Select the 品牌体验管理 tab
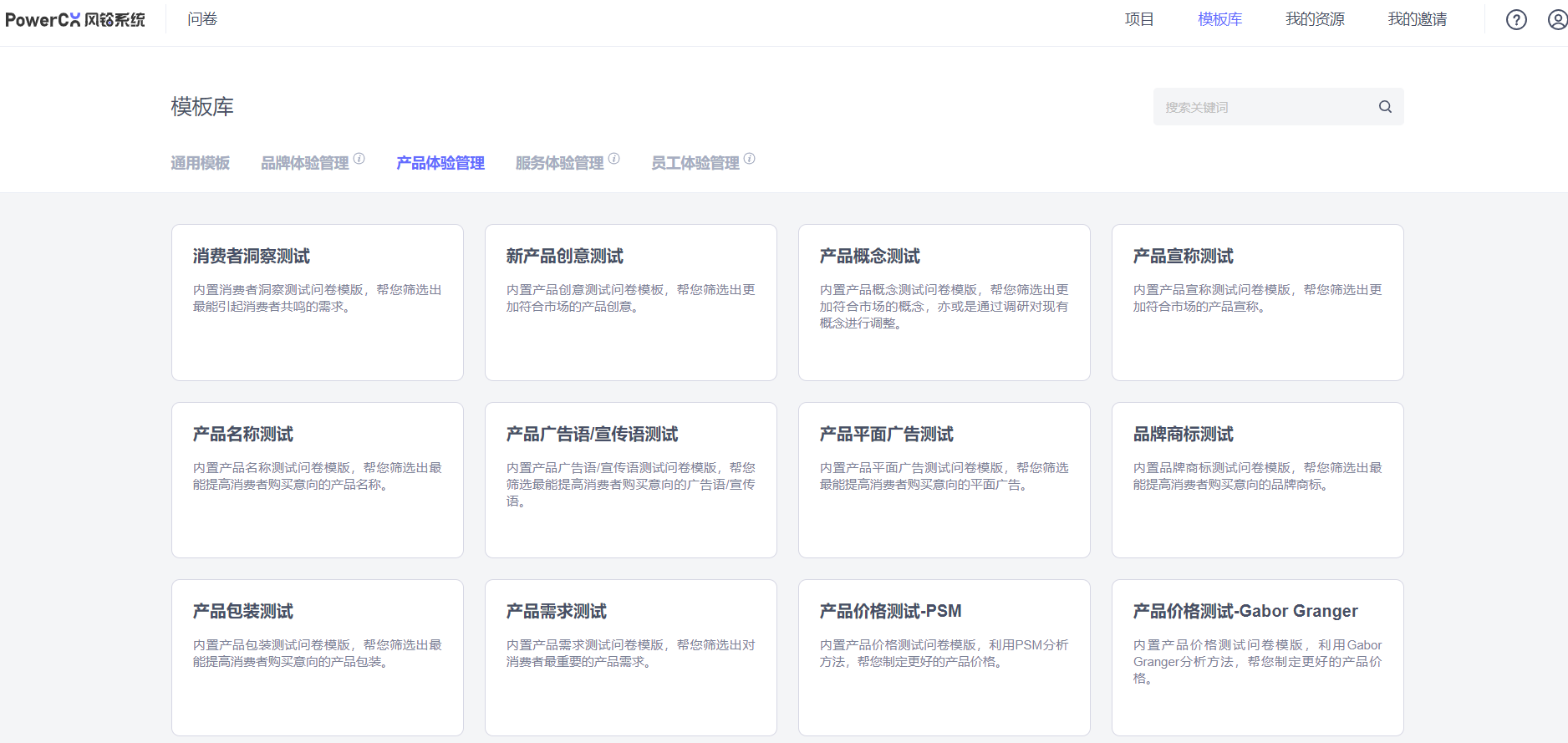Viewport: 1568px width, 743px height. coord(304,163)
